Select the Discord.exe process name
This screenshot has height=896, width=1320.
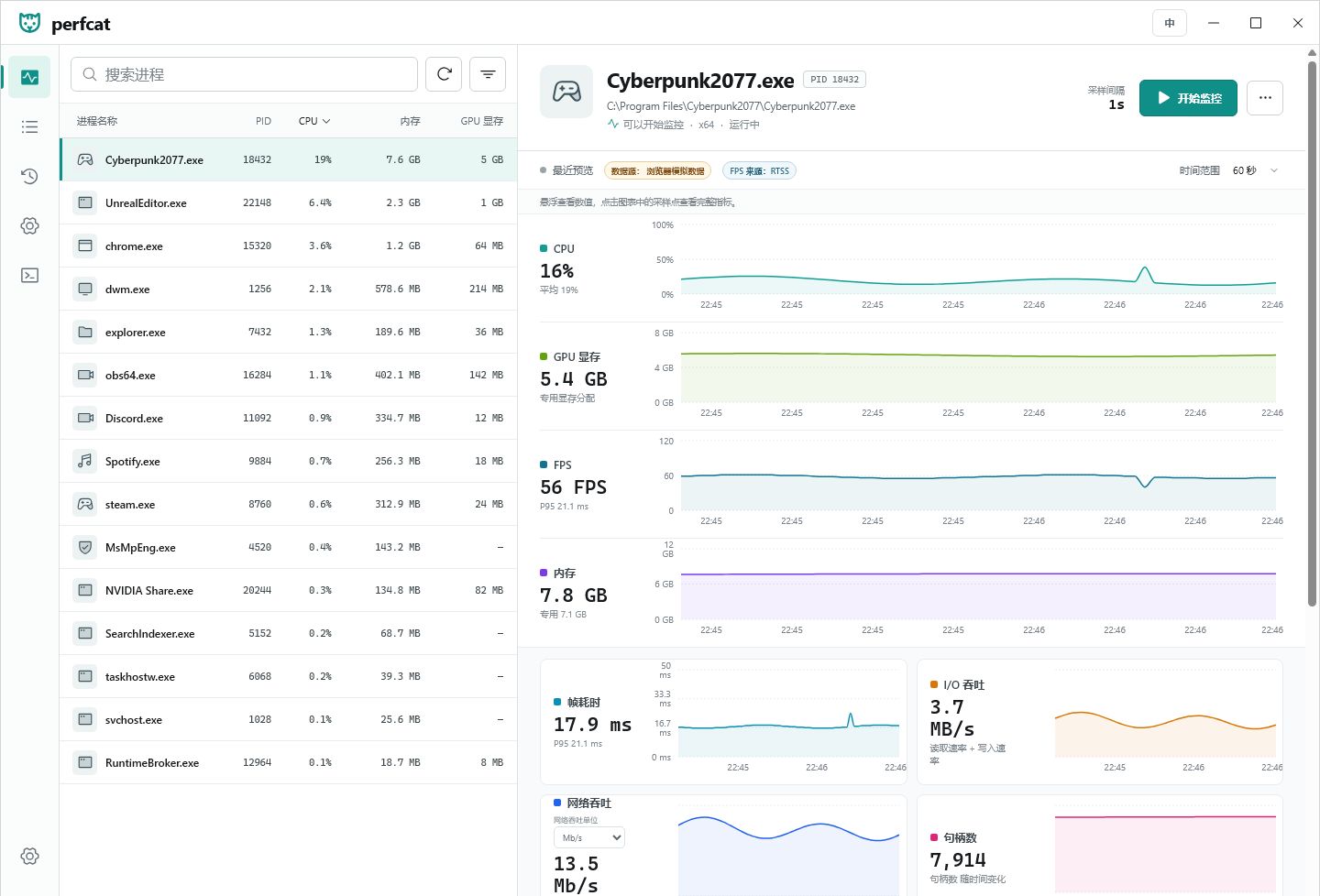pos(134,419)
